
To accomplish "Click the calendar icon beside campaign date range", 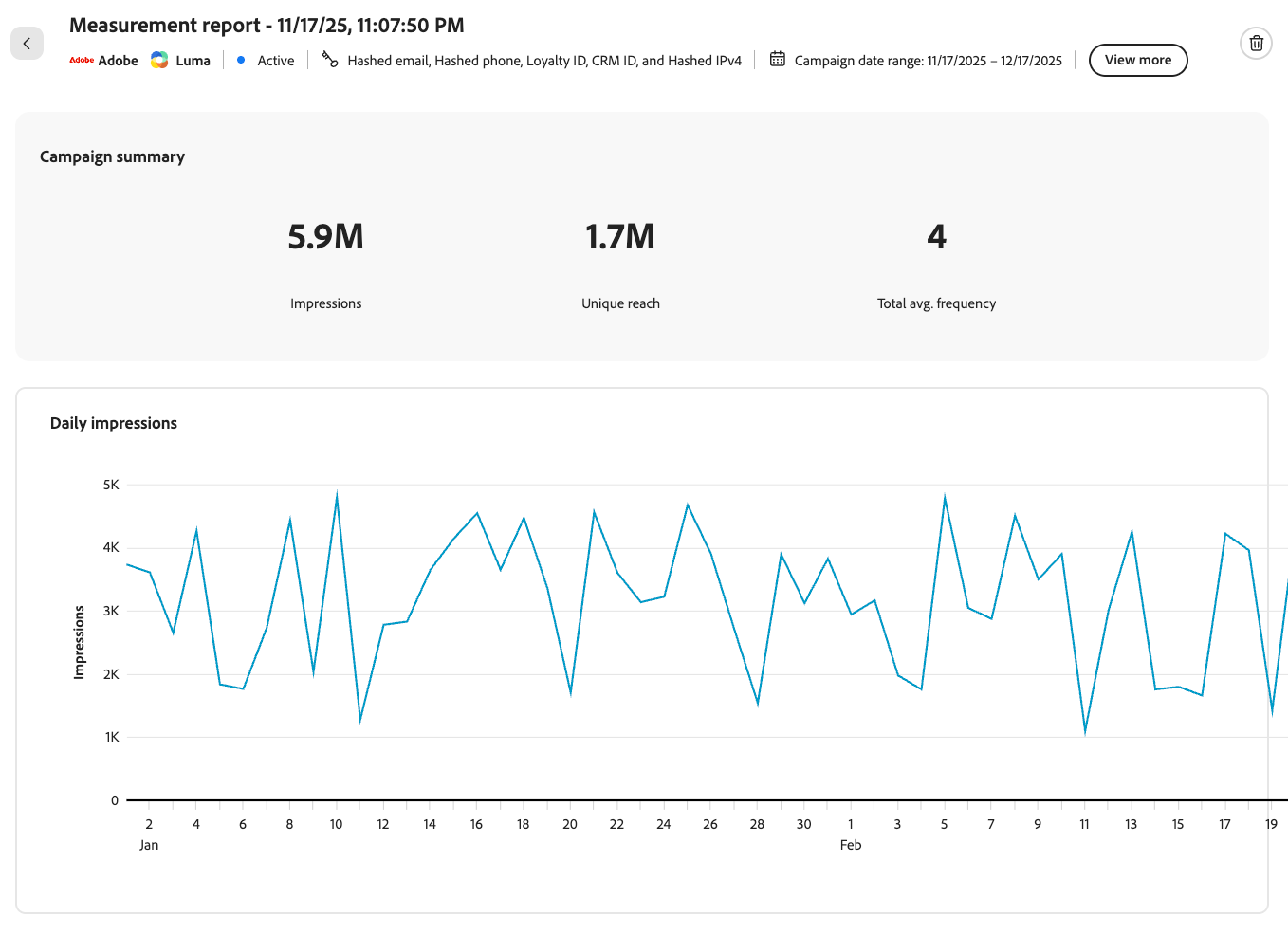I will [x=778, y=59].
